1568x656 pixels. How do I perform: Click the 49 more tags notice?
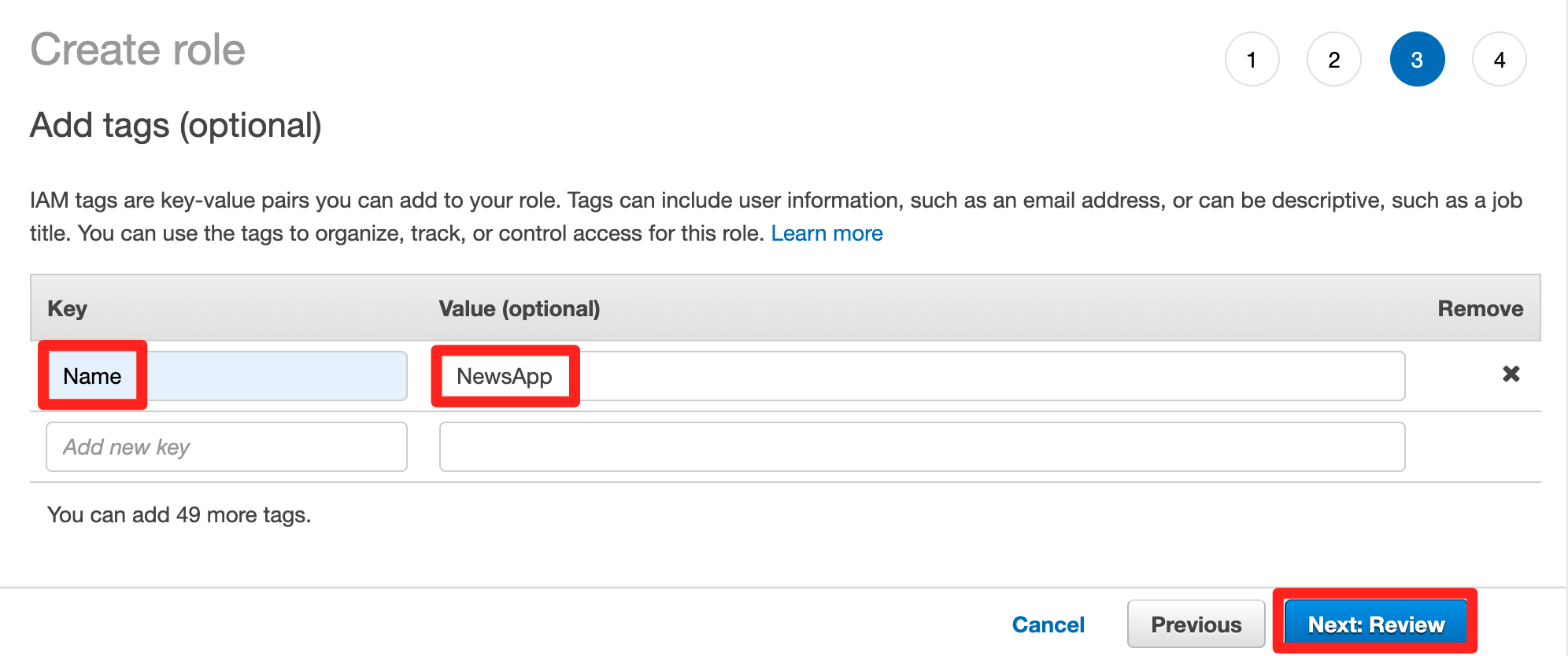(179, 514)
